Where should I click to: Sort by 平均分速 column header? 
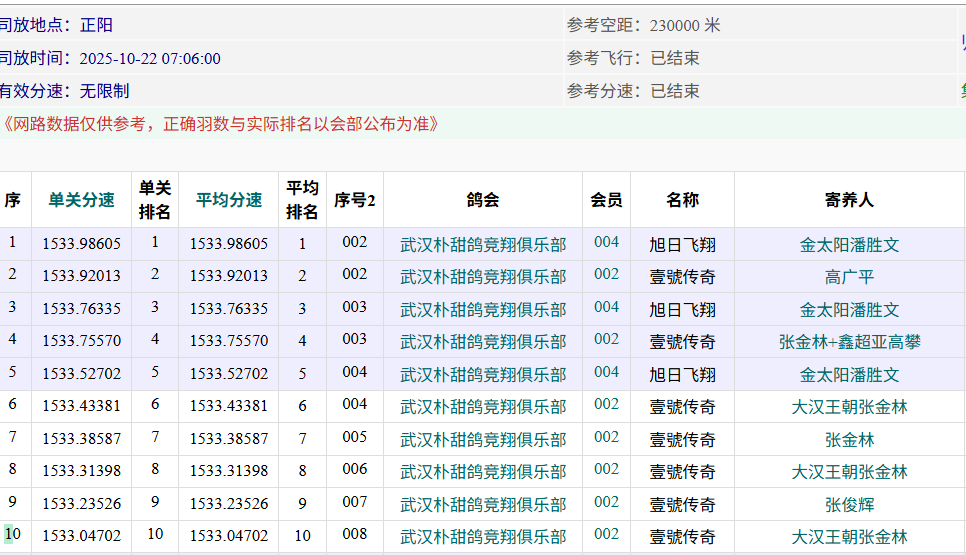click(229, 200)
